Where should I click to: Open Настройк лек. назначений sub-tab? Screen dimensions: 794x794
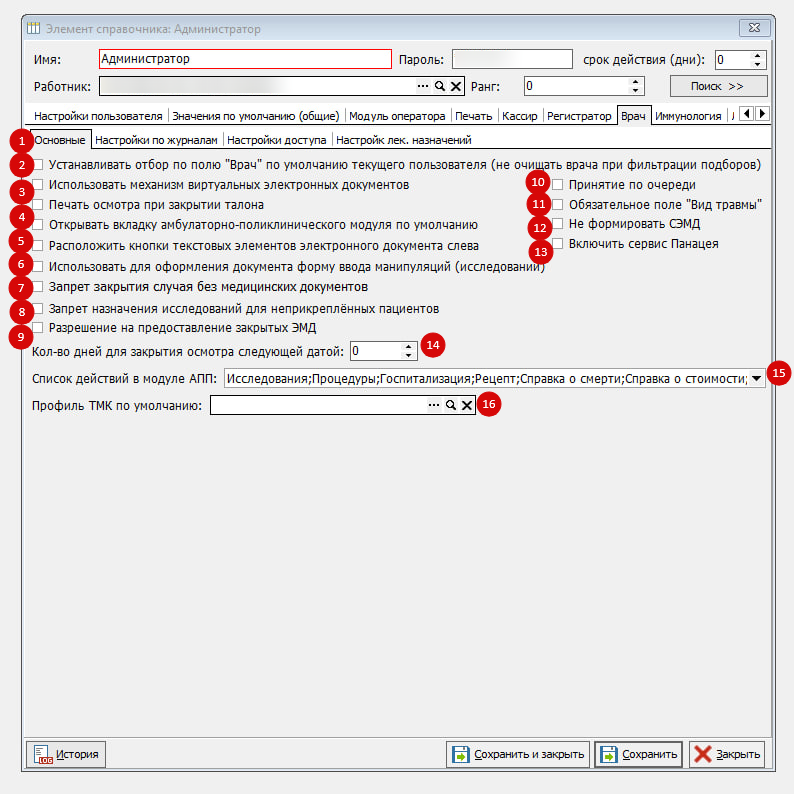(404, 140)
